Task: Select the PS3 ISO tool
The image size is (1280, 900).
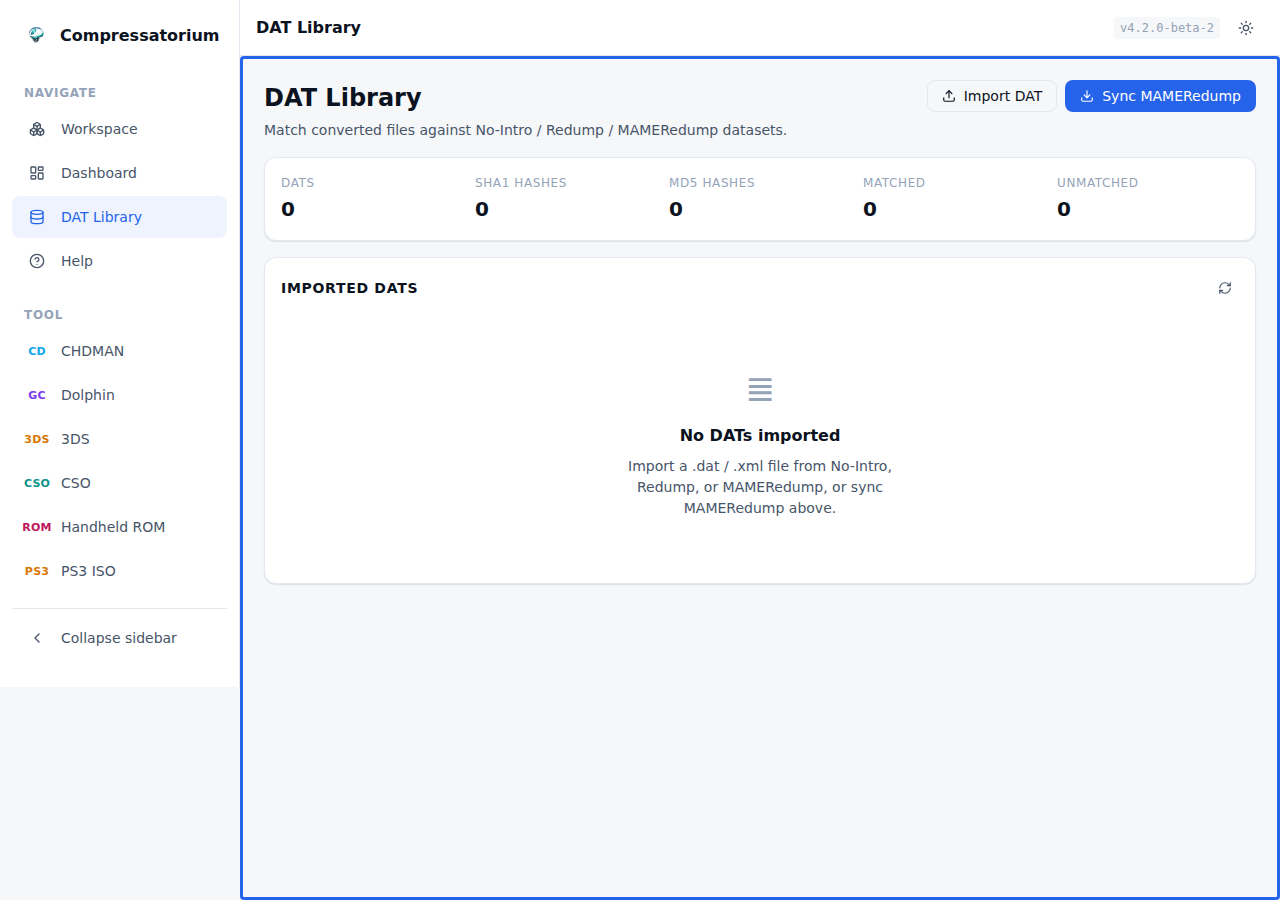Action: click(x=119, y=571)
